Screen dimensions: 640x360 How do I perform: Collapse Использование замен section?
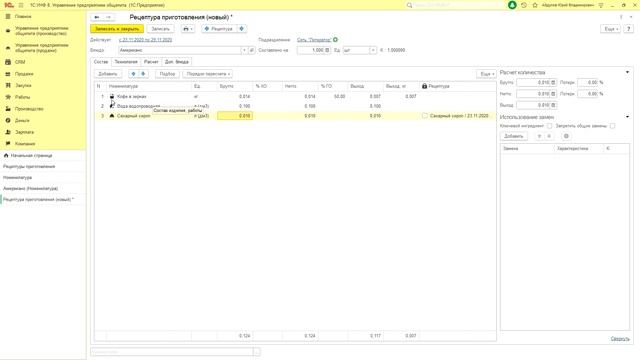pyautogui.click(x=627, y=117)
